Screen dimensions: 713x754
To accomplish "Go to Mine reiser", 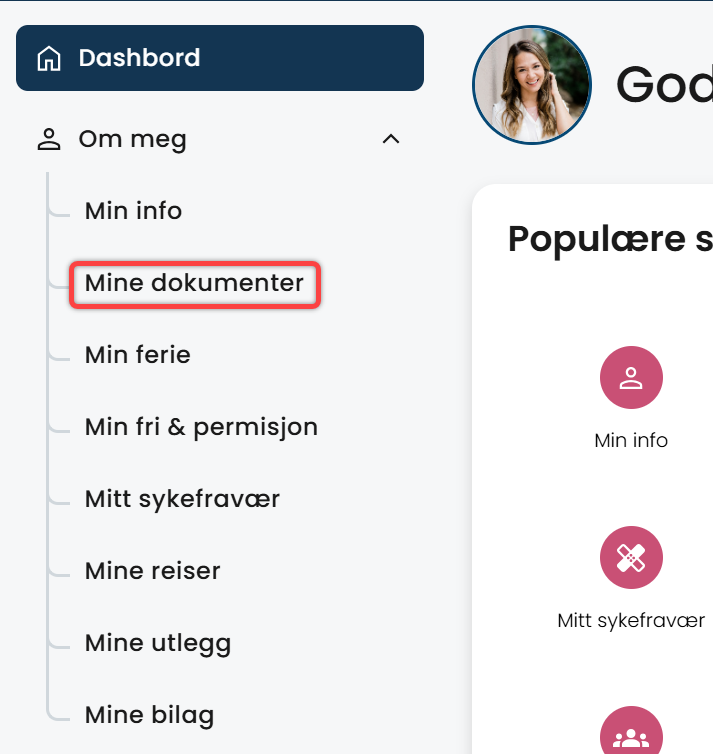I will [152, 571].
